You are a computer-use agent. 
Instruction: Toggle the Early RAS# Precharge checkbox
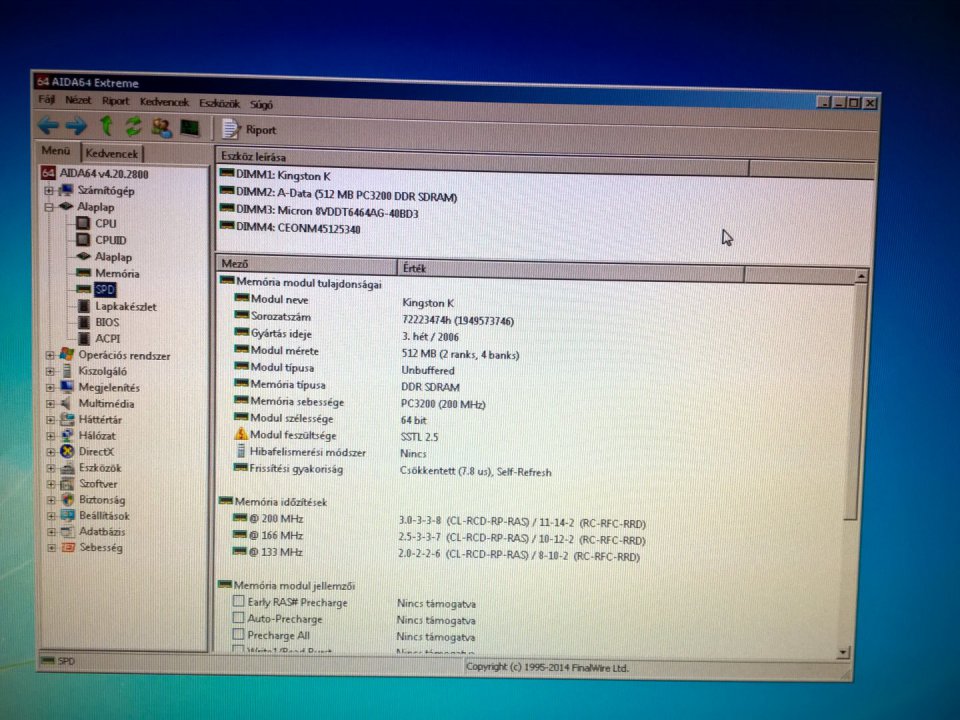[x=238, y=601]
